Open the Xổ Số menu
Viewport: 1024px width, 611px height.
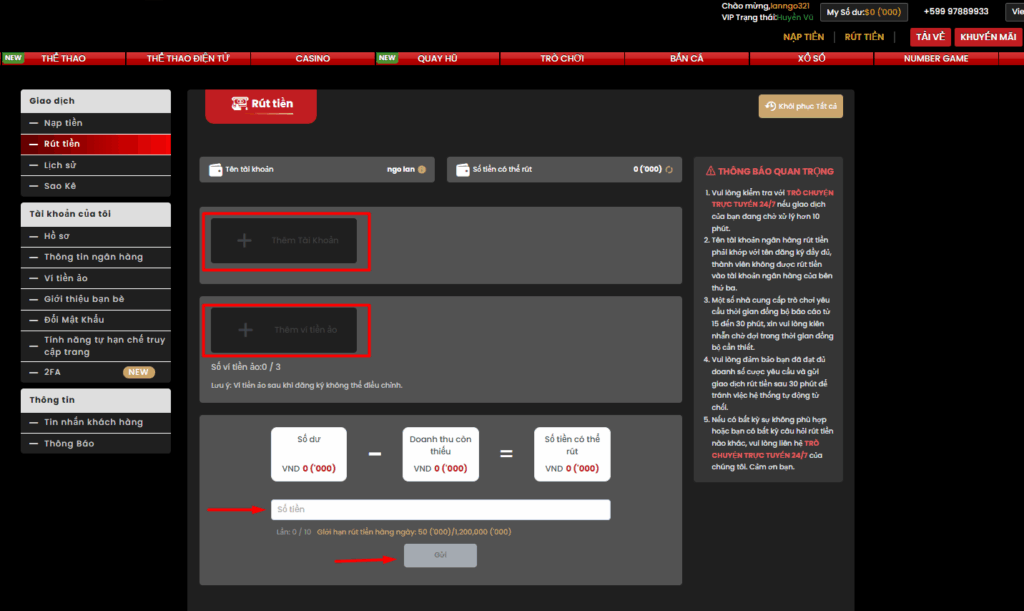pos(812,59)
